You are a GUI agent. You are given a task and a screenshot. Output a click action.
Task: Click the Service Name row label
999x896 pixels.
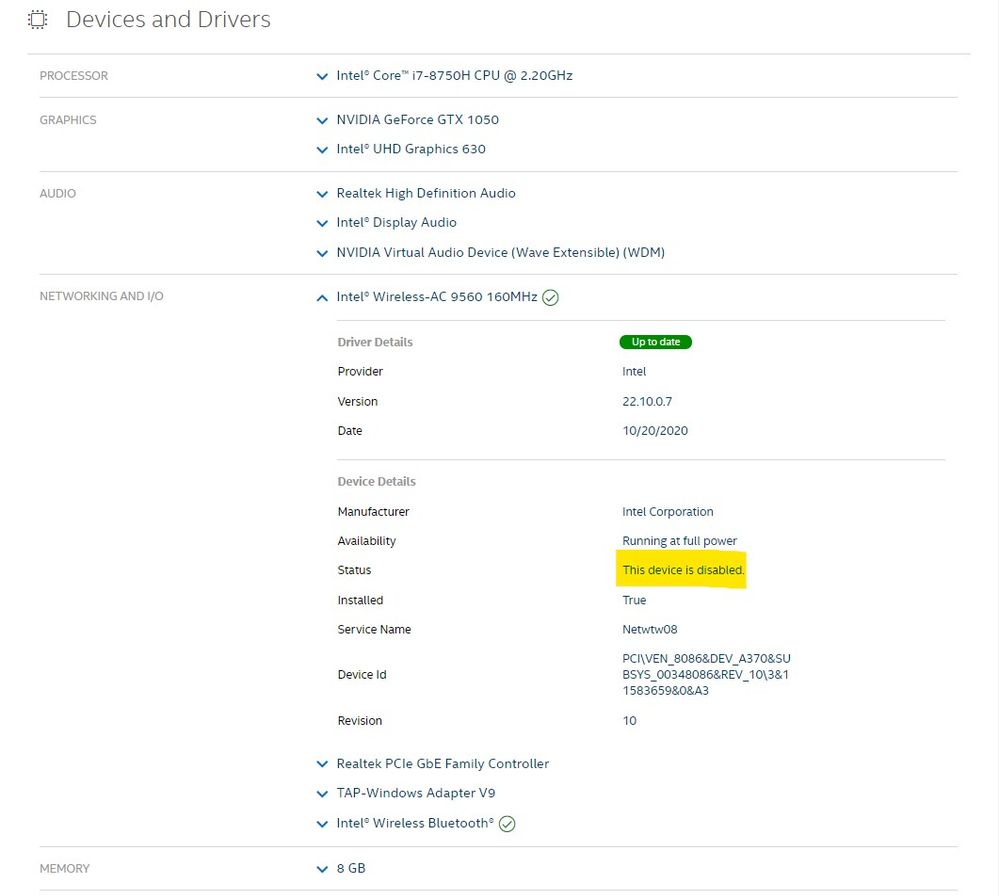[374, 630]
